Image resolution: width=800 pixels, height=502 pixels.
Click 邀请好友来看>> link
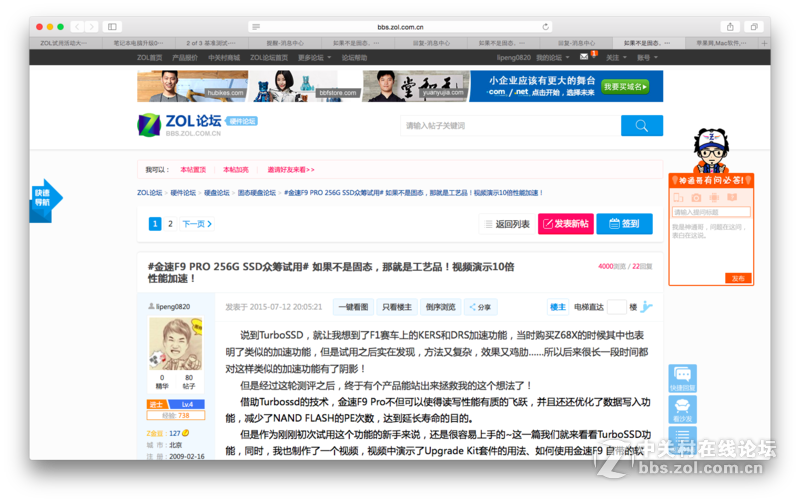coord(291,170)
